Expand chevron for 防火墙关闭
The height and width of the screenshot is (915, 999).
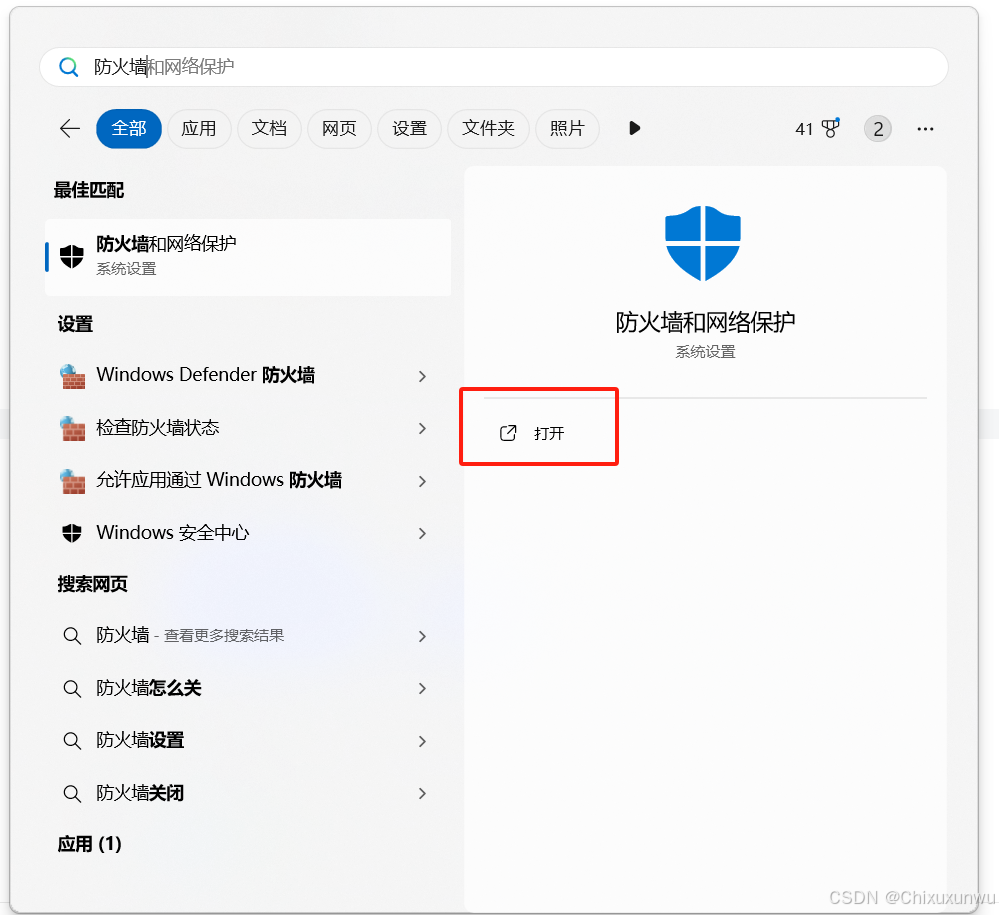(422, 794)
